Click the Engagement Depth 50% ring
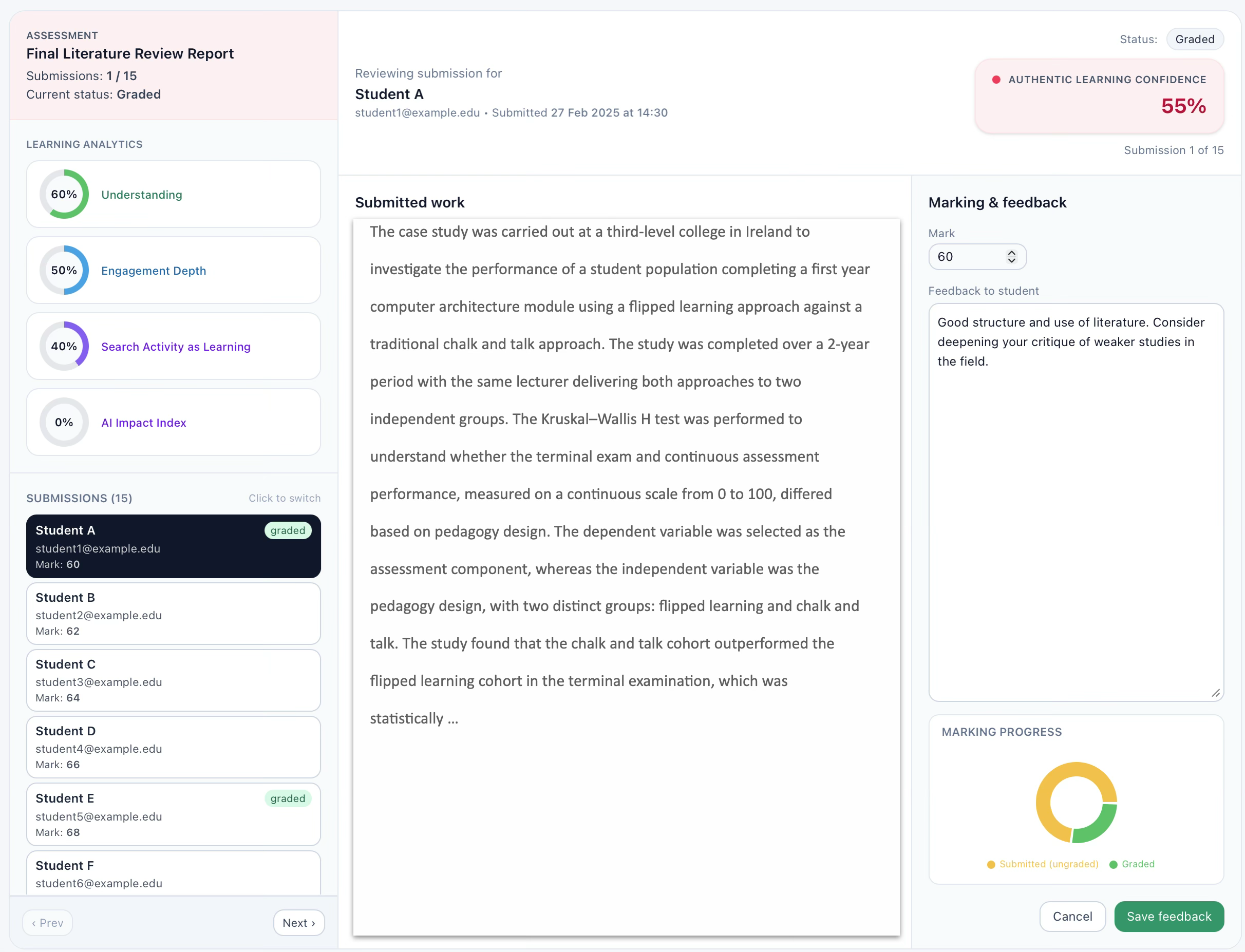The height and width of the screenshot is (952, 1245). point(64,270)
